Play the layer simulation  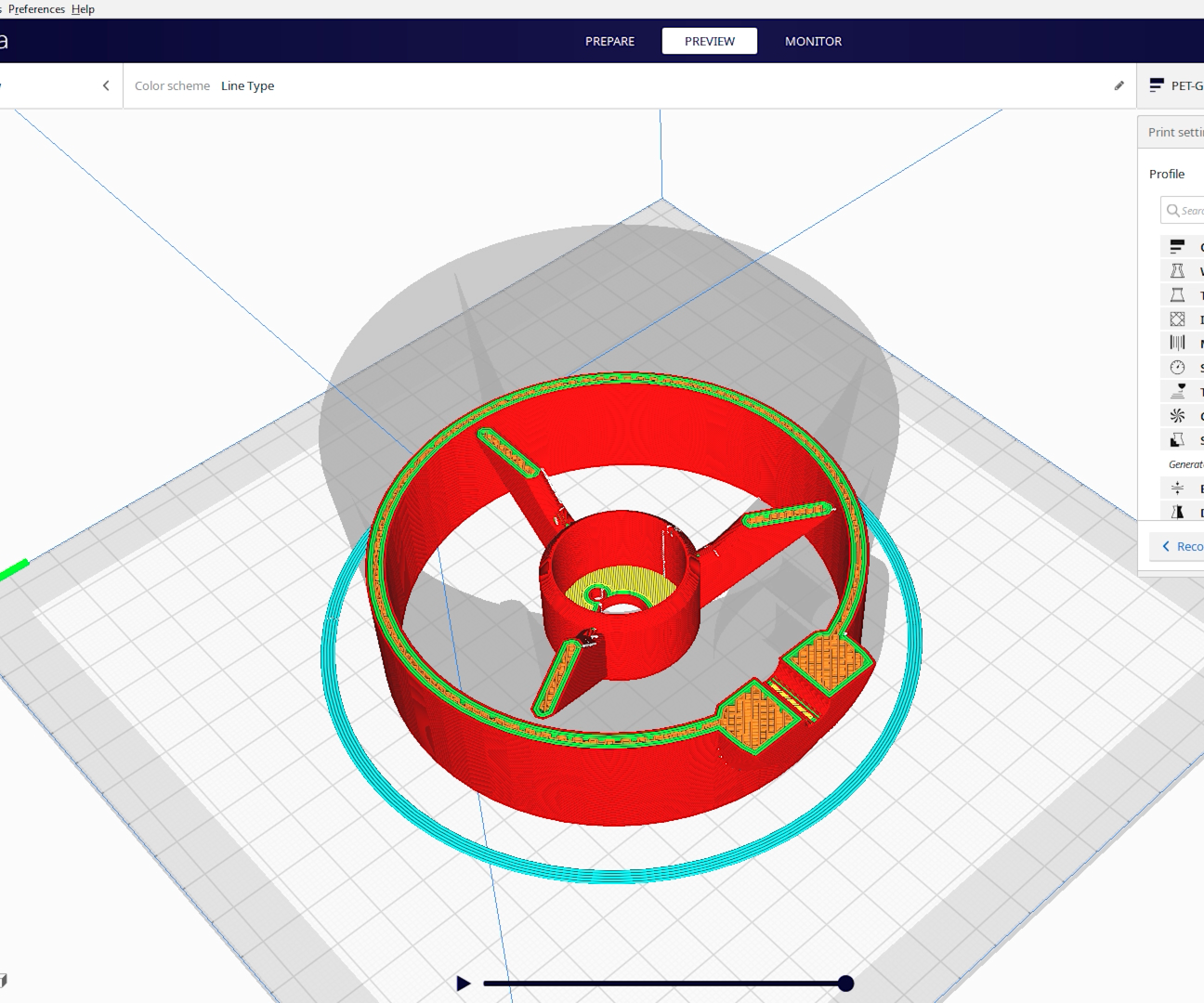point(464,983)
